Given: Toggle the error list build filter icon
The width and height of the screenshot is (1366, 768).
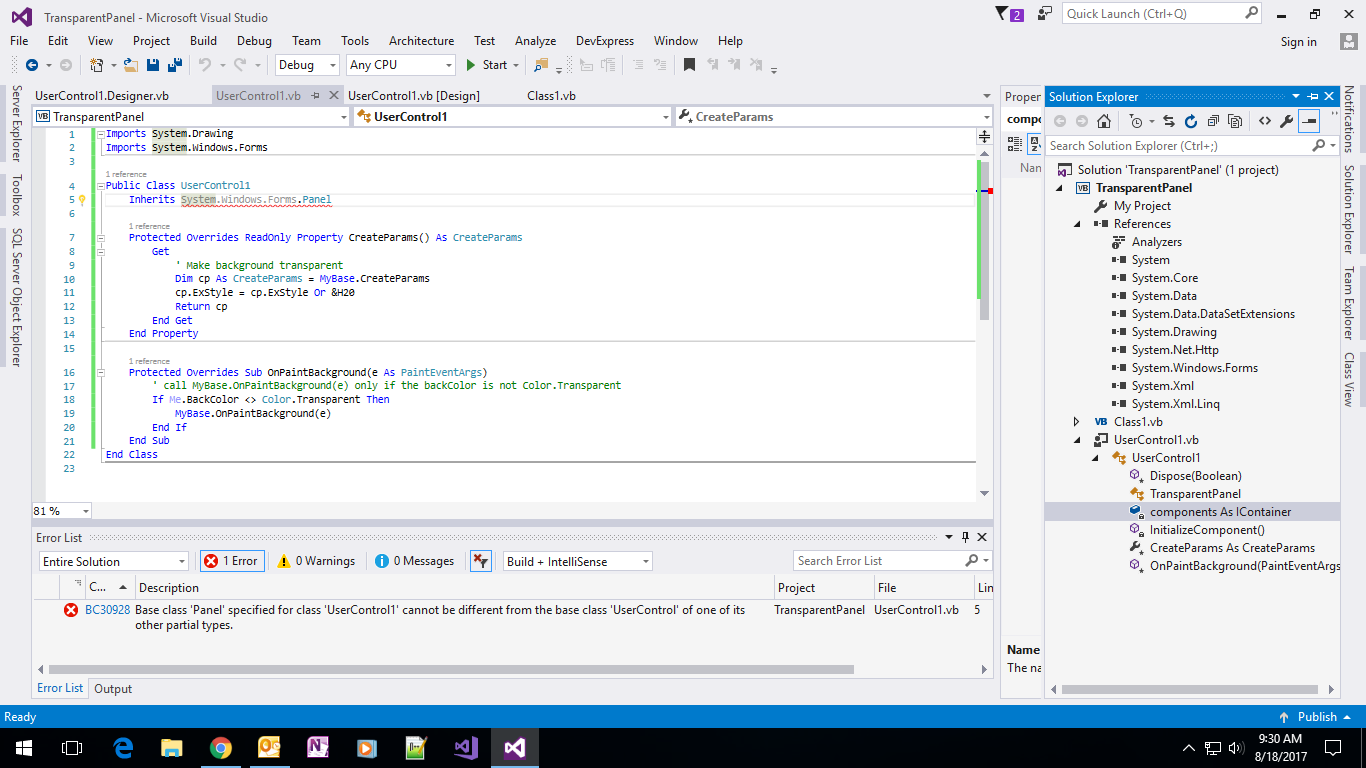Looking at the screenshot, I should 481,561.
